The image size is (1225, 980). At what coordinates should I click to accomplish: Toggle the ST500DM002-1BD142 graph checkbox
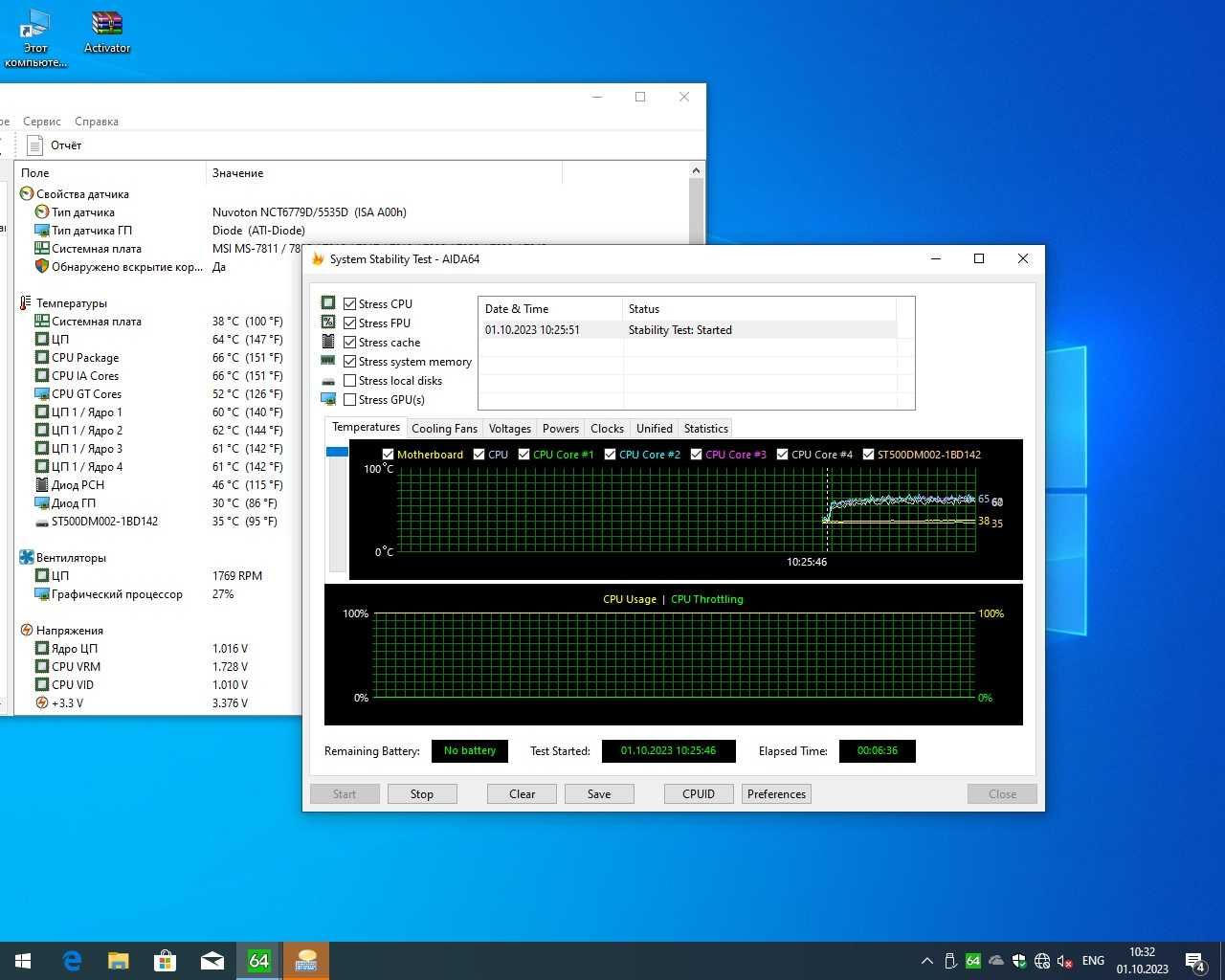pos(868,454)
